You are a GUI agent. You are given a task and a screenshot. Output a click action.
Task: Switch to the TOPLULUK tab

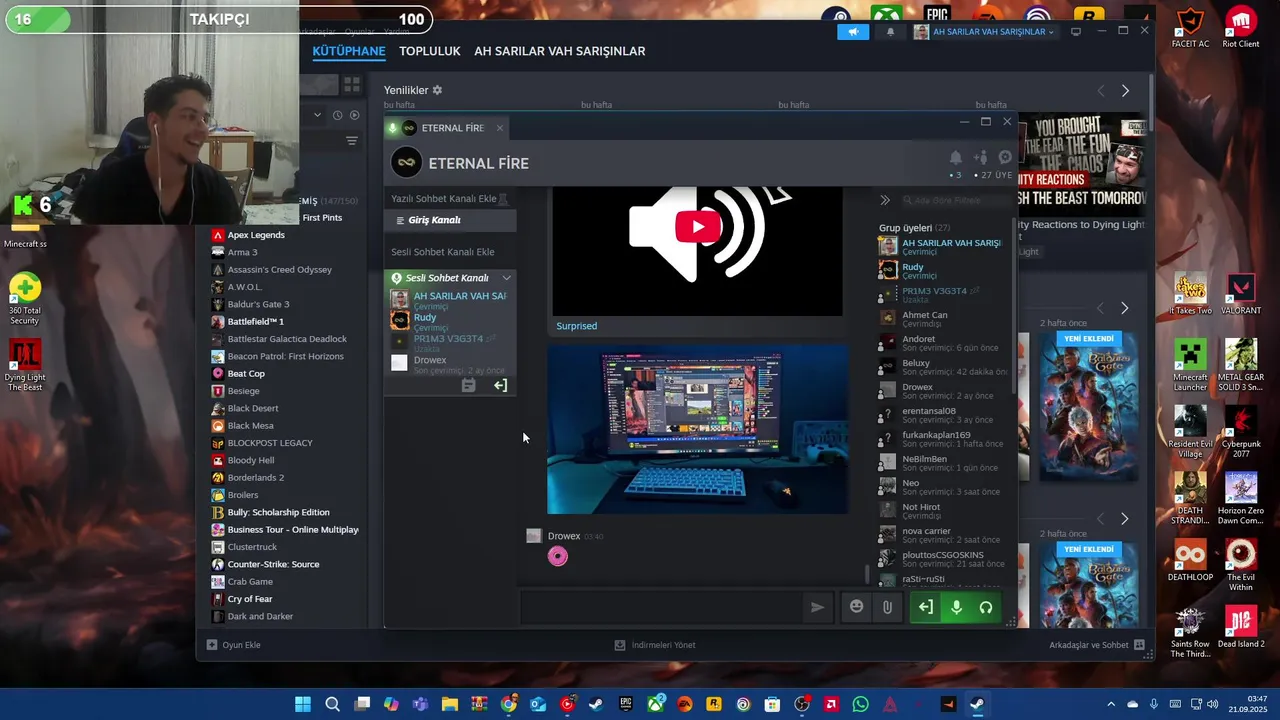430,51
